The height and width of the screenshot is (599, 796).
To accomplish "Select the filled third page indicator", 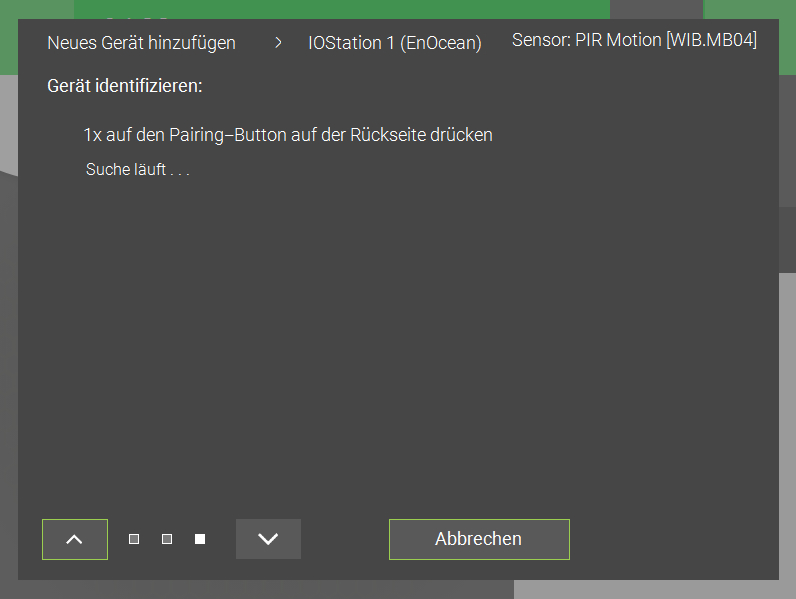I will [x=200, y=539].
